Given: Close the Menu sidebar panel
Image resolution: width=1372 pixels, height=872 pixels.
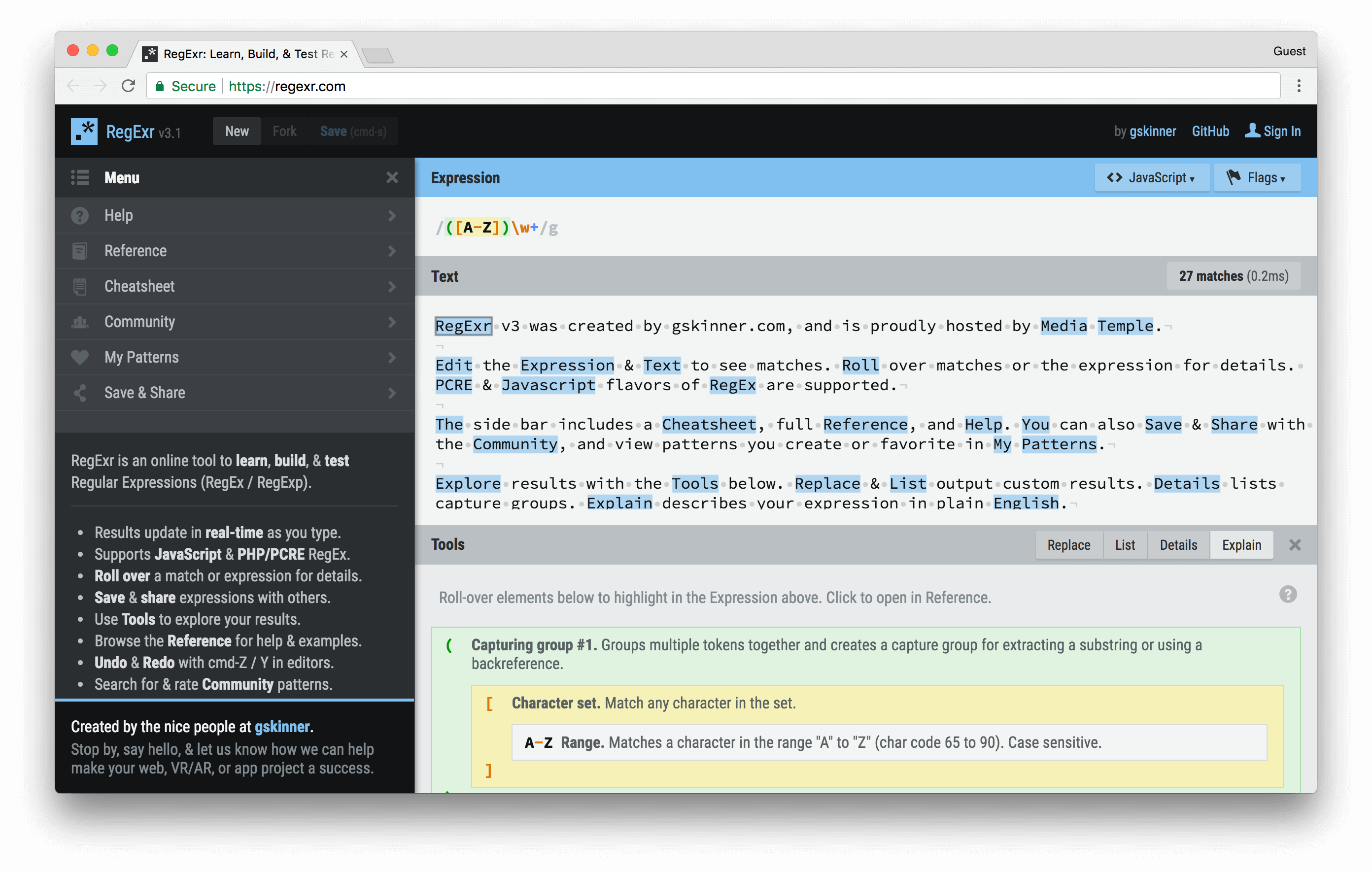Looking at the screenshot, I should click(392, 178).
